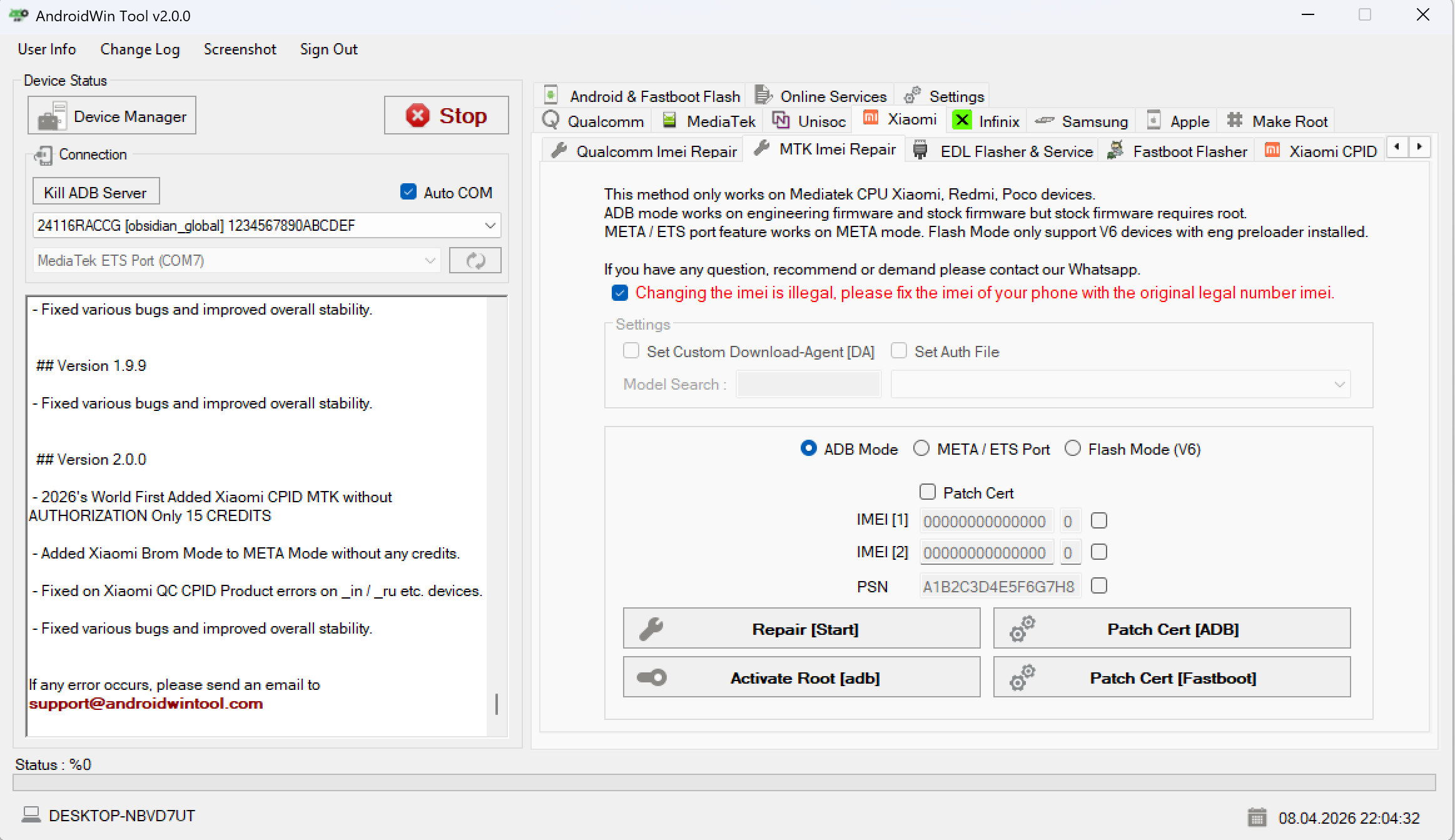Select the Infinix brand icon
Image resolution: width=1455 pixels, height=840 pixels.
pos(961,120)
